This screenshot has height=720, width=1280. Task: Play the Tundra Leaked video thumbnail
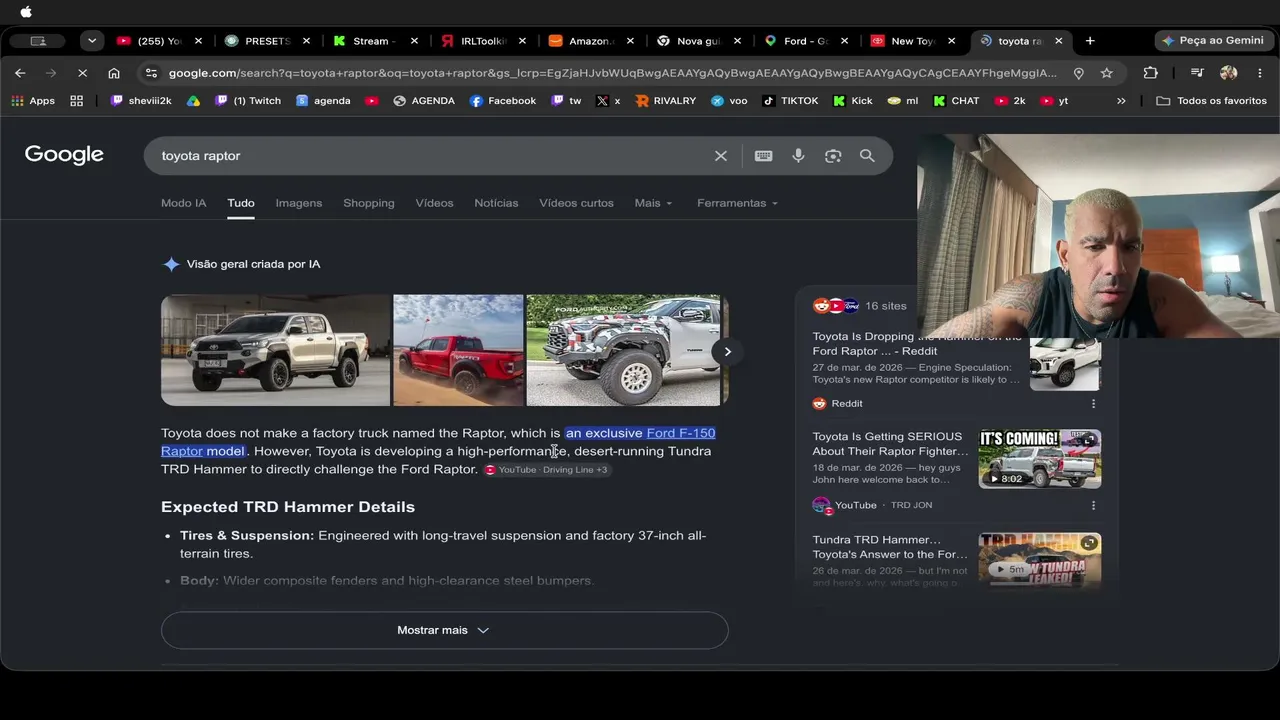[x=1040, y=559]
